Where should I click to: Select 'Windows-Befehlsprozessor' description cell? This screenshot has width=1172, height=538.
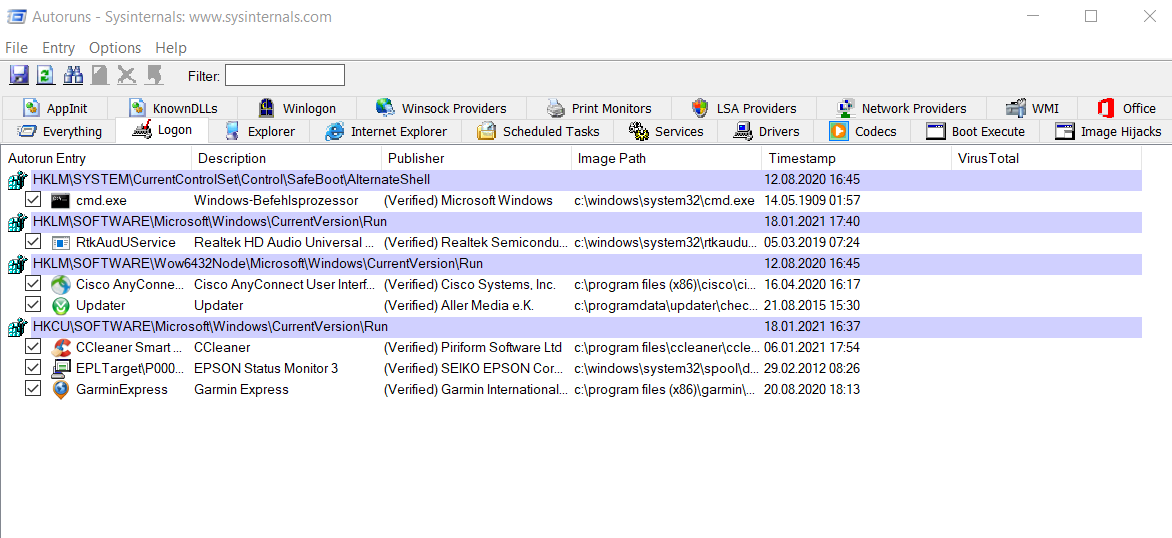[x=276, y=200]
